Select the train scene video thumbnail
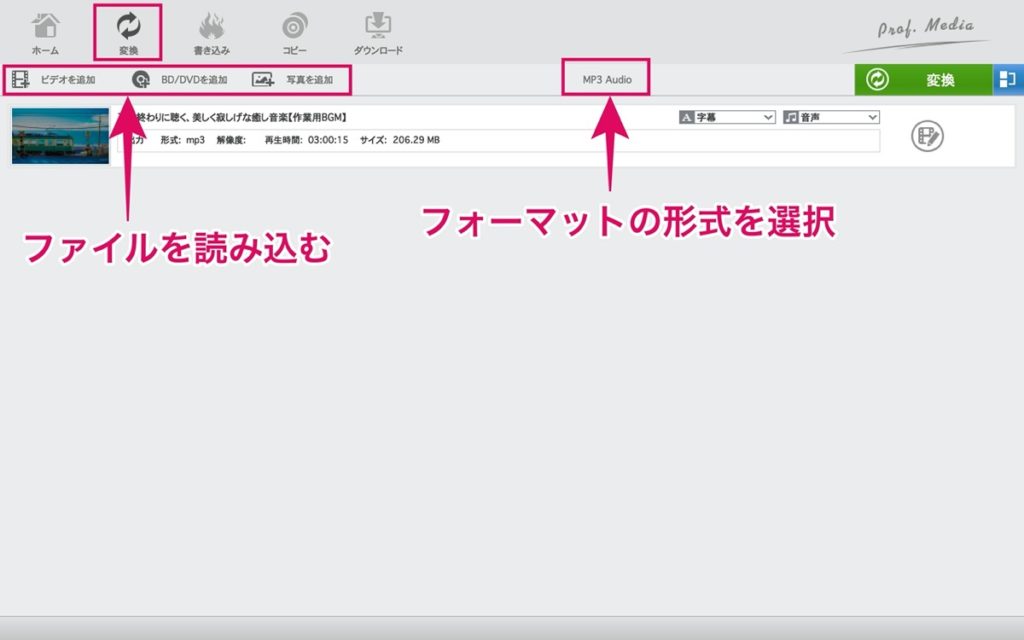This screenshot has height=640, width=1024. tap(60, 136)
